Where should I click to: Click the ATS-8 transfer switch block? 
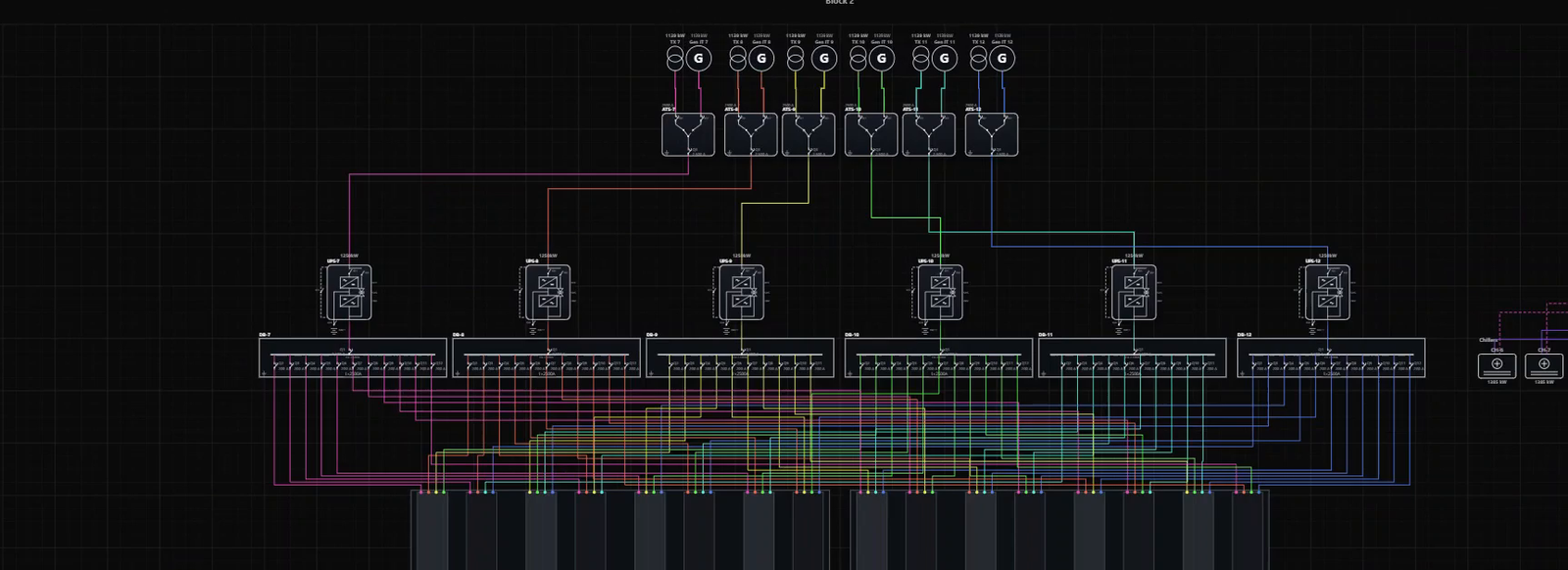(751, 134)
